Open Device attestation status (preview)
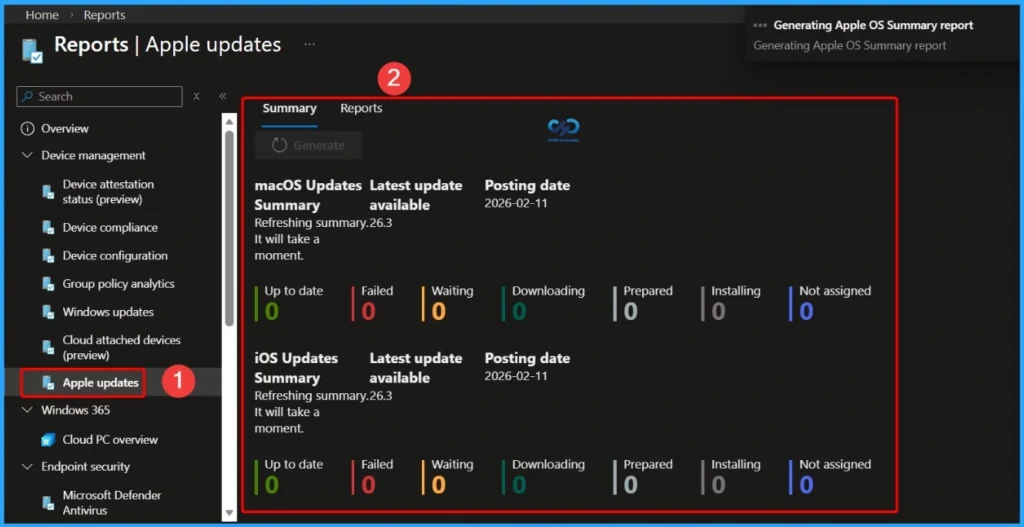Screen dimensions: 1024x527 (x=108, y=192)
